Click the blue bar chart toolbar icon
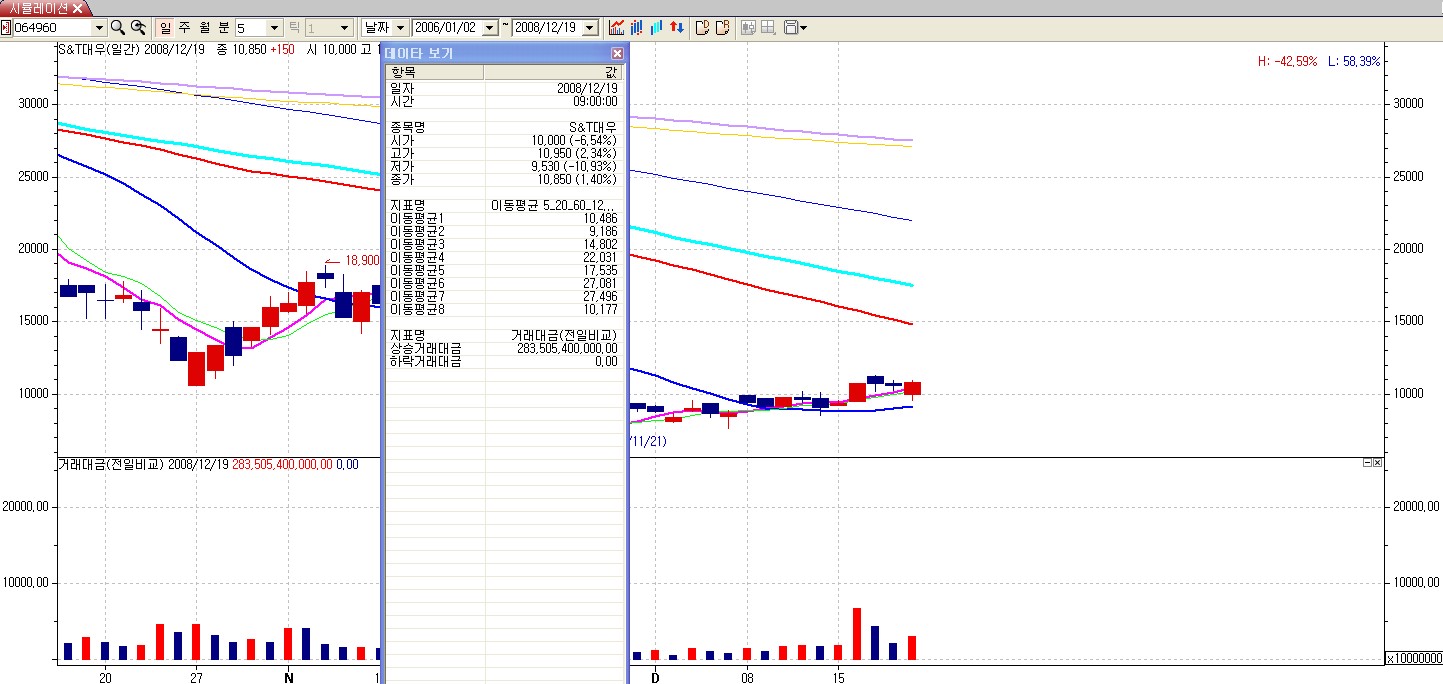This screenshot has height=684, width=1443. pyautogui.click(x=657, y=28)
